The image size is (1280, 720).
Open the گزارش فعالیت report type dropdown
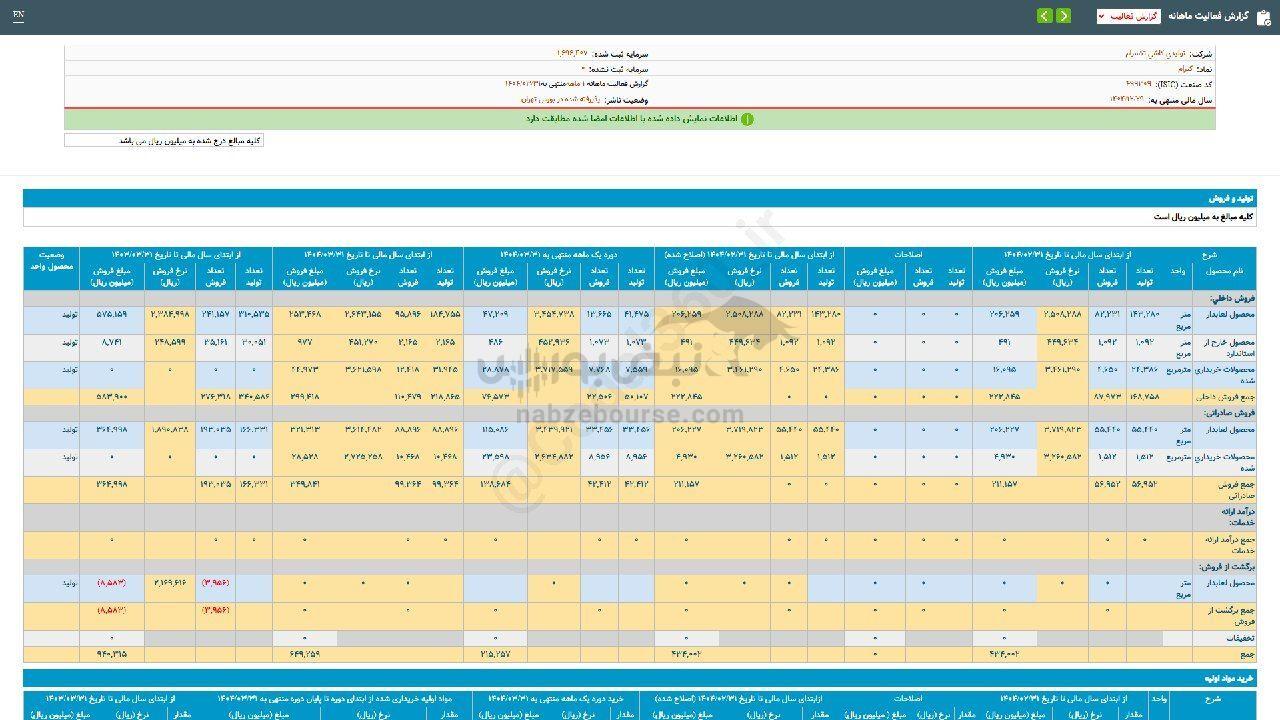(x=1128, y=16)
